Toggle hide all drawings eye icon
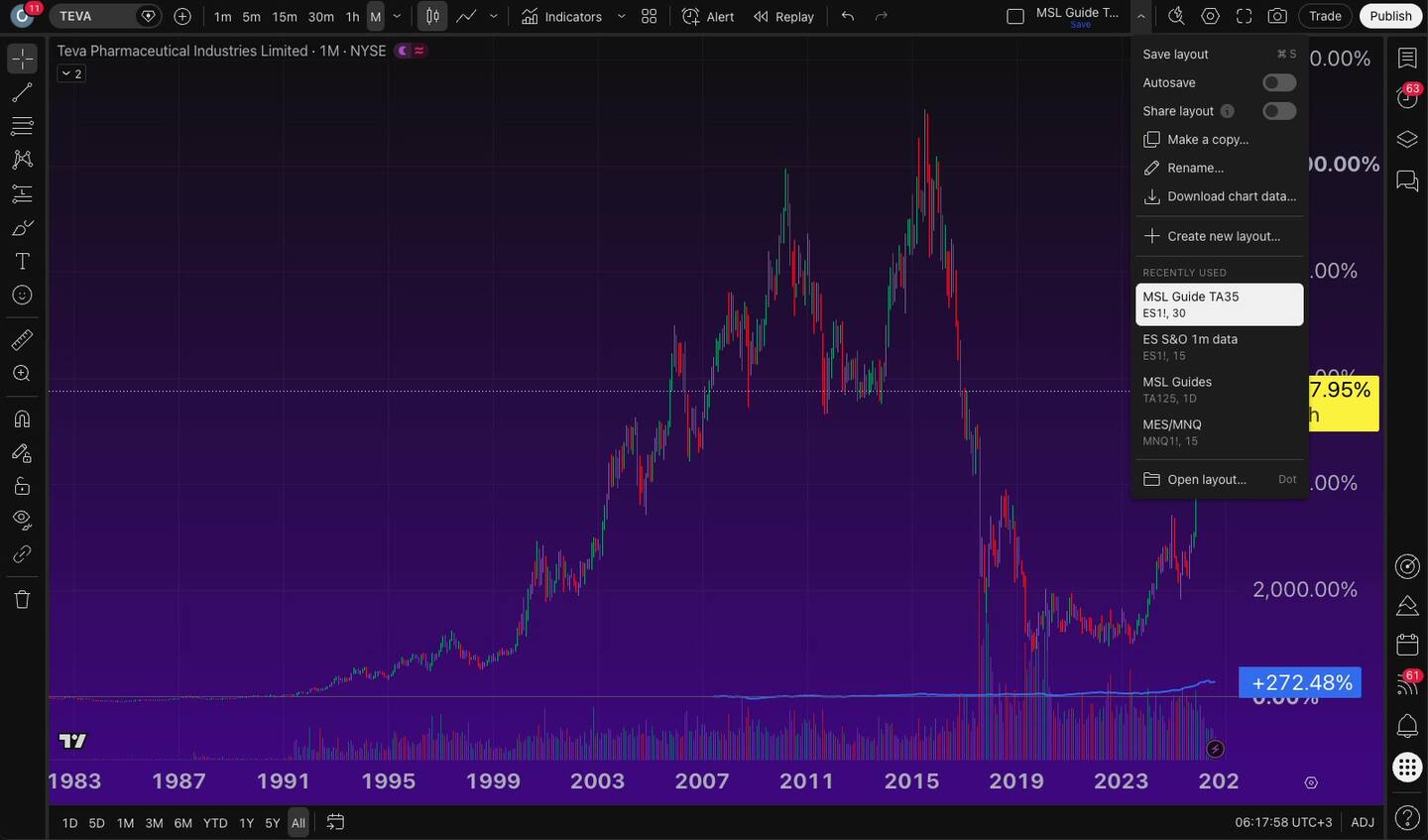The image size is (1428, 840). (x=22, y=520)
